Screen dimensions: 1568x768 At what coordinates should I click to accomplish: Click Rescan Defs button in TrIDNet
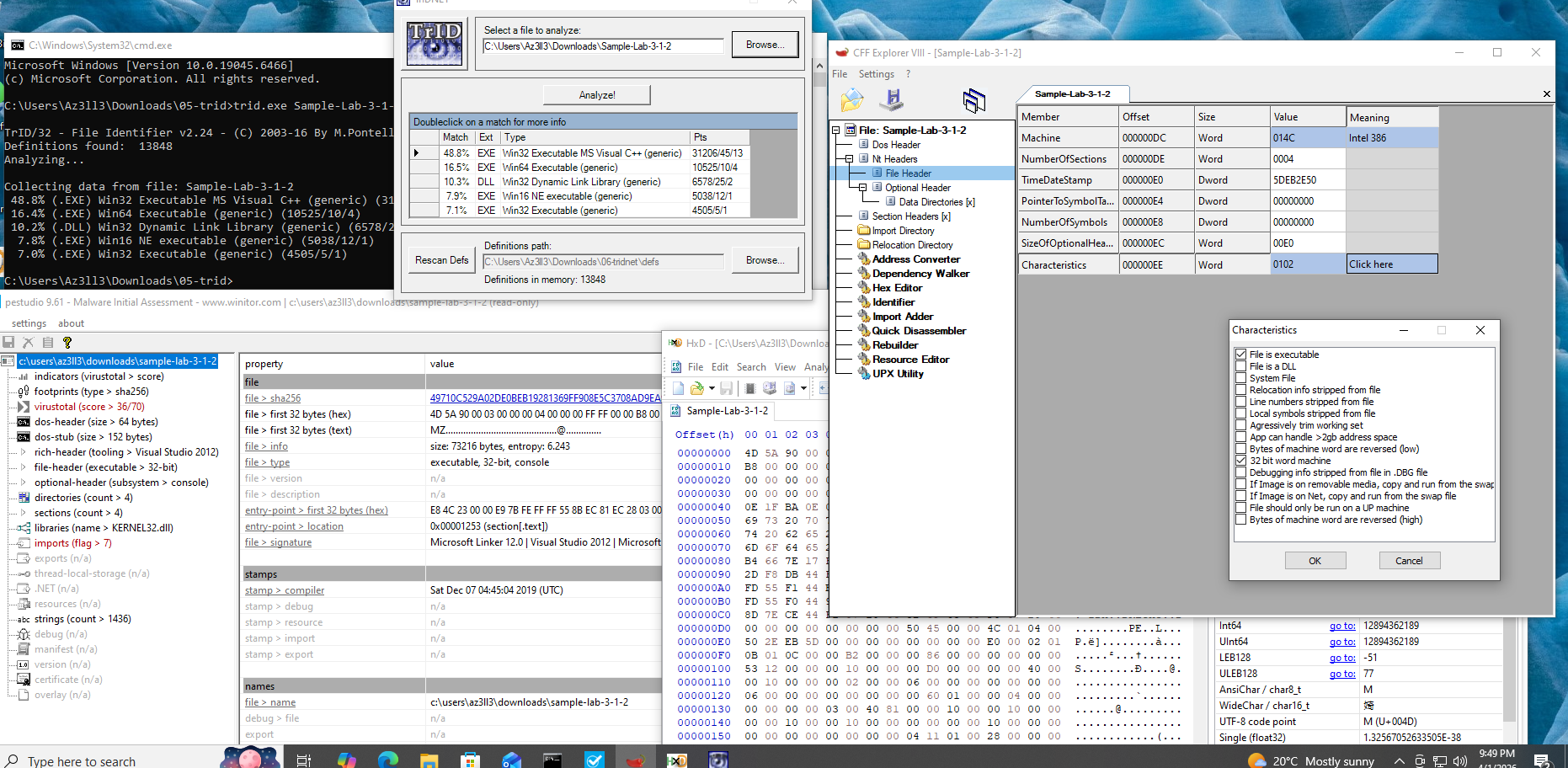[x=442, y=260]
